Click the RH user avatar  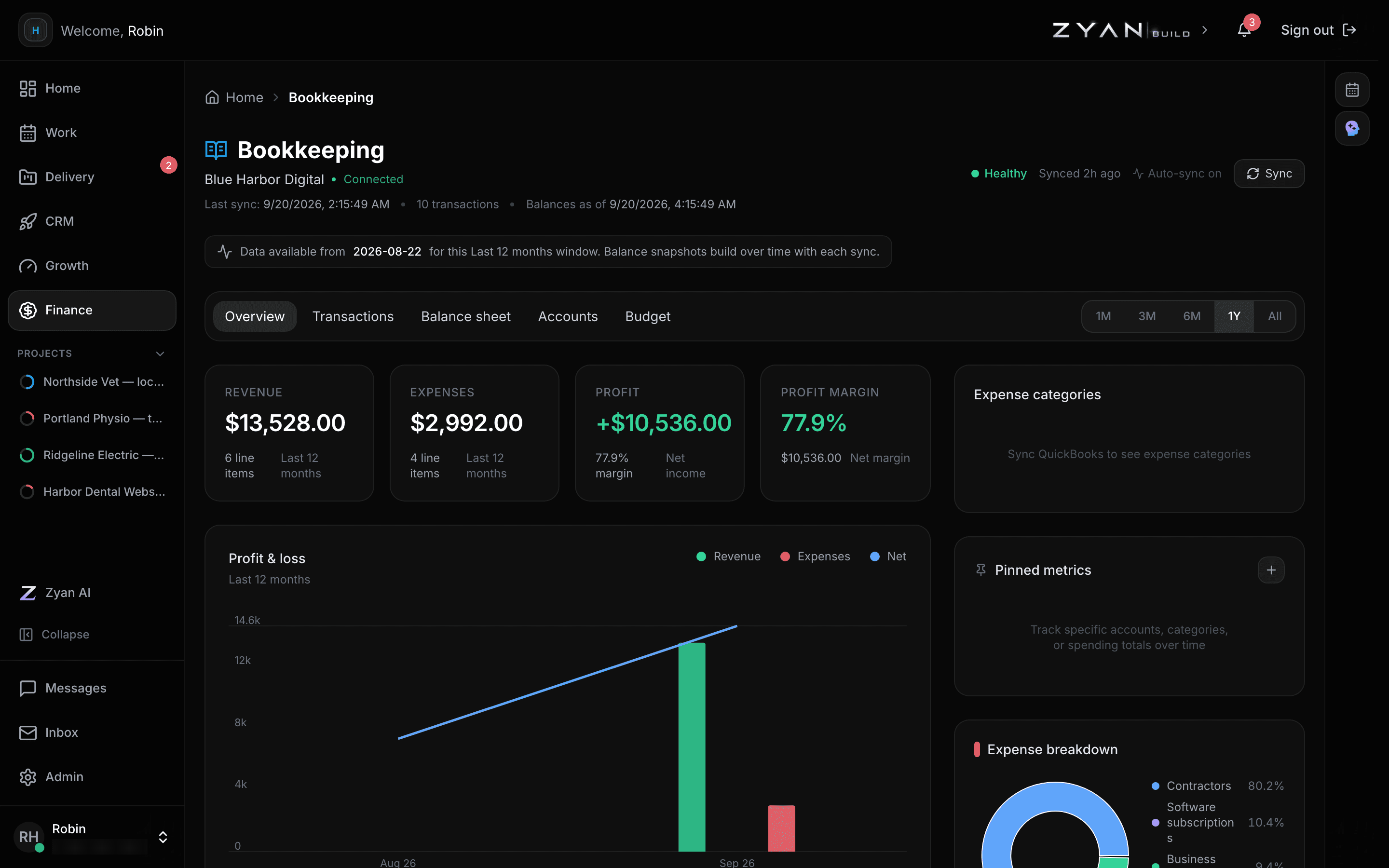[x=29, y=837]
